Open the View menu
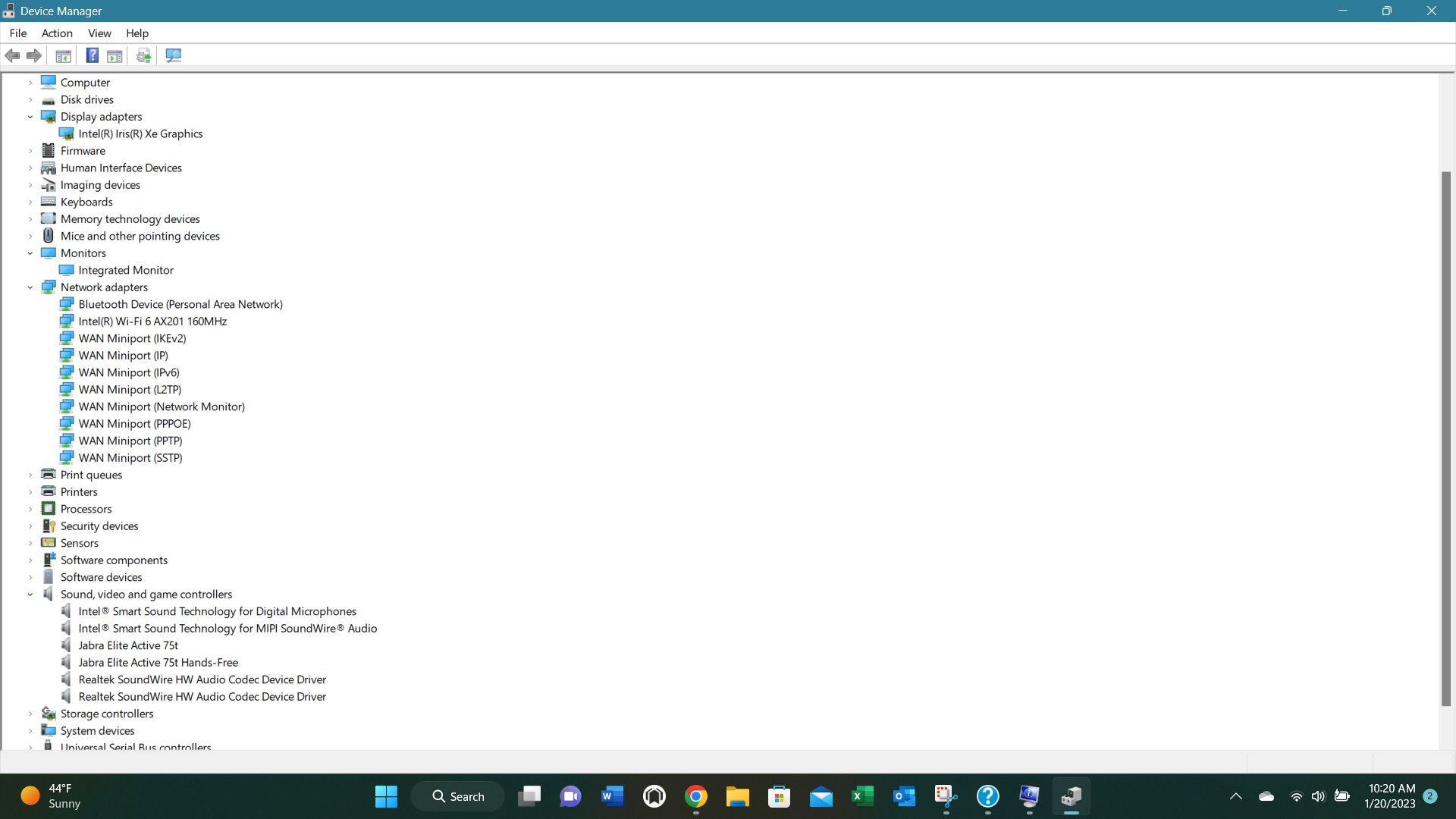This screenshot has width=1456, height=819. tap(99, 33)
